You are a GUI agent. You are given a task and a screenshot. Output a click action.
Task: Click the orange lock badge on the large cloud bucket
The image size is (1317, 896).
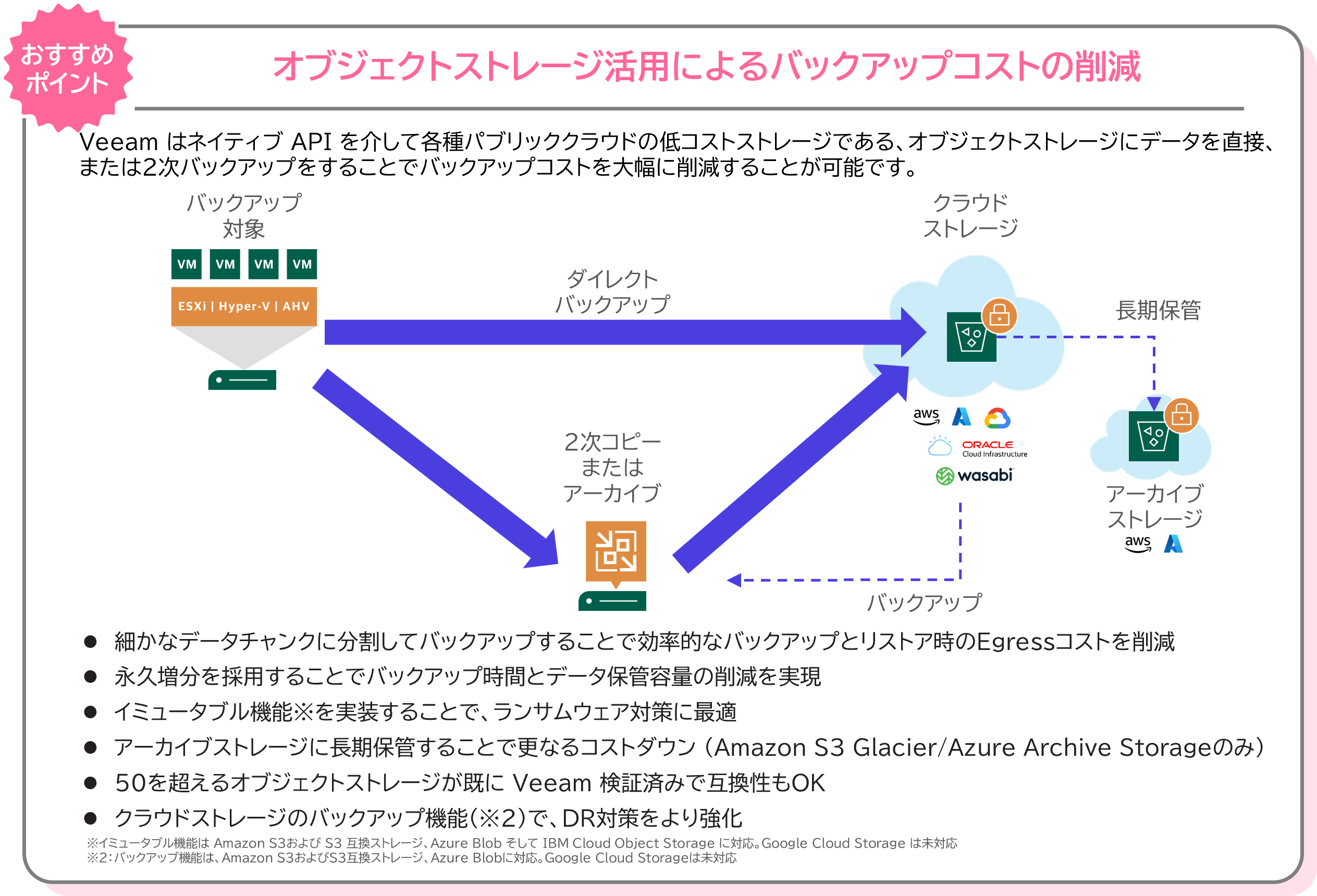point(999,316)
